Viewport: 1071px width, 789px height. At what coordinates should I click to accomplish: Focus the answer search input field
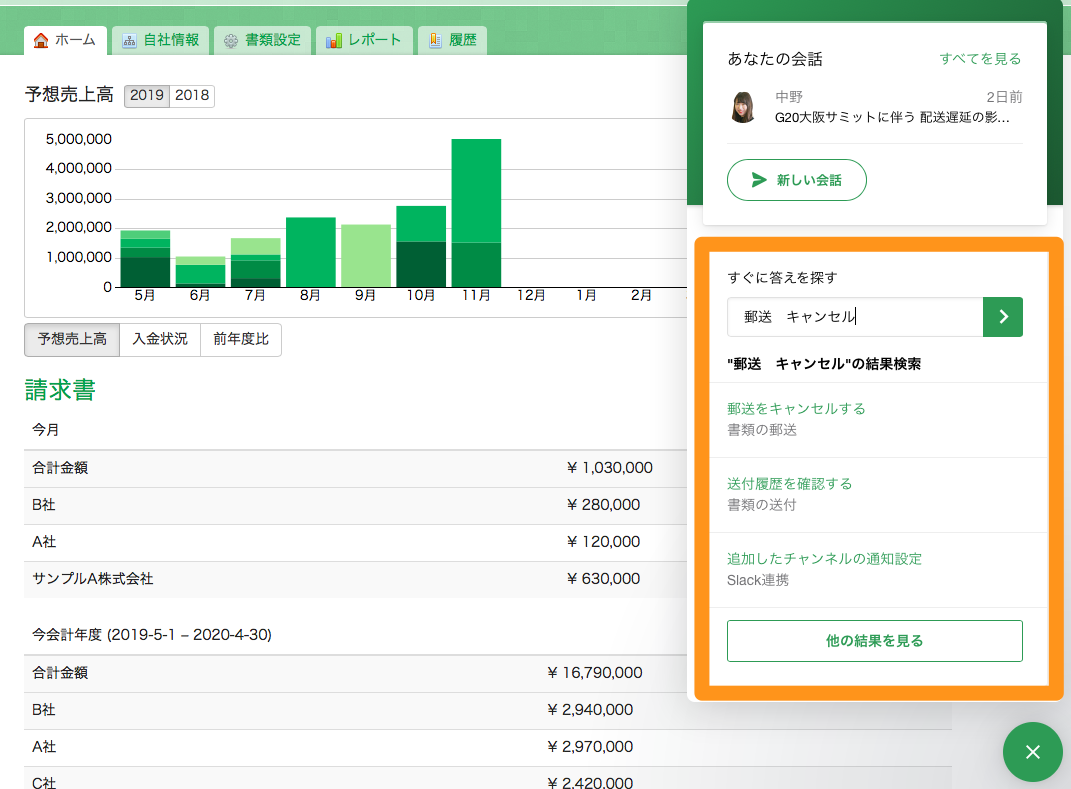tap(855, 317)
